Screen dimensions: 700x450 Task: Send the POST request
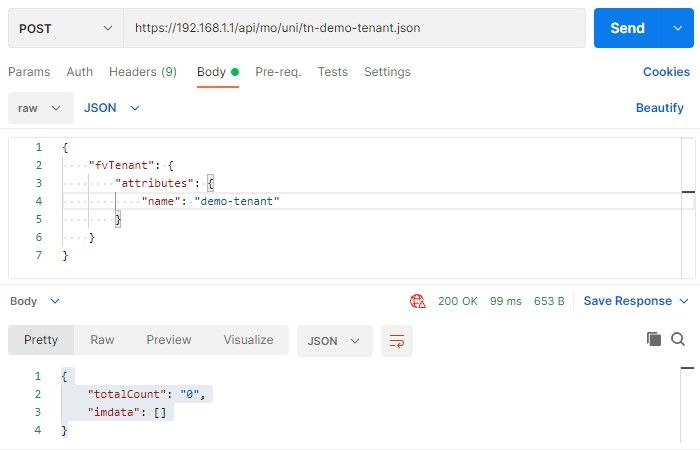coord(627,28)
